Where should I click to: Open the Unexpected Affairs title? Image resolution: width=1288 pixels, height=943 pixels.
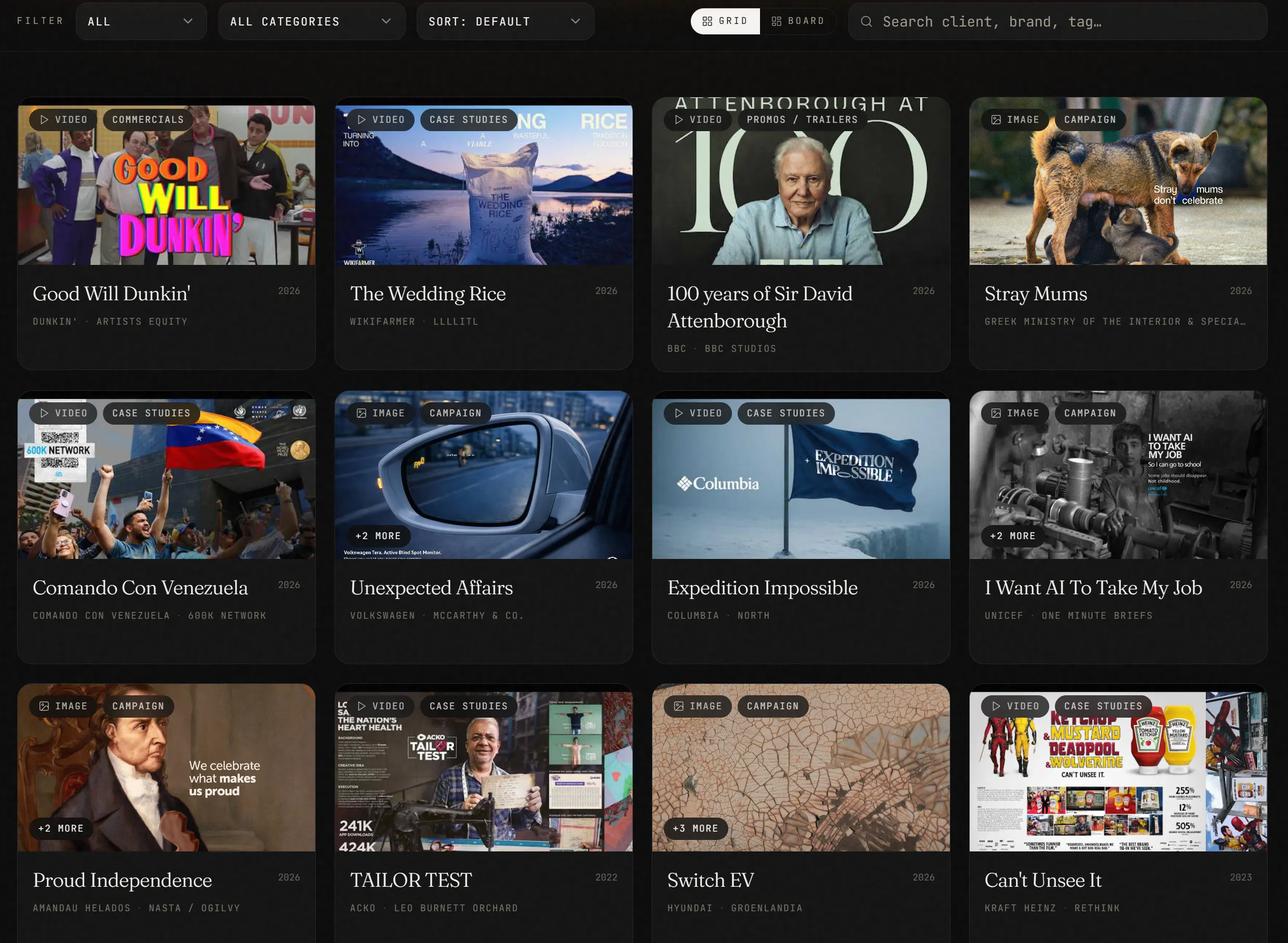pos(431,588)
